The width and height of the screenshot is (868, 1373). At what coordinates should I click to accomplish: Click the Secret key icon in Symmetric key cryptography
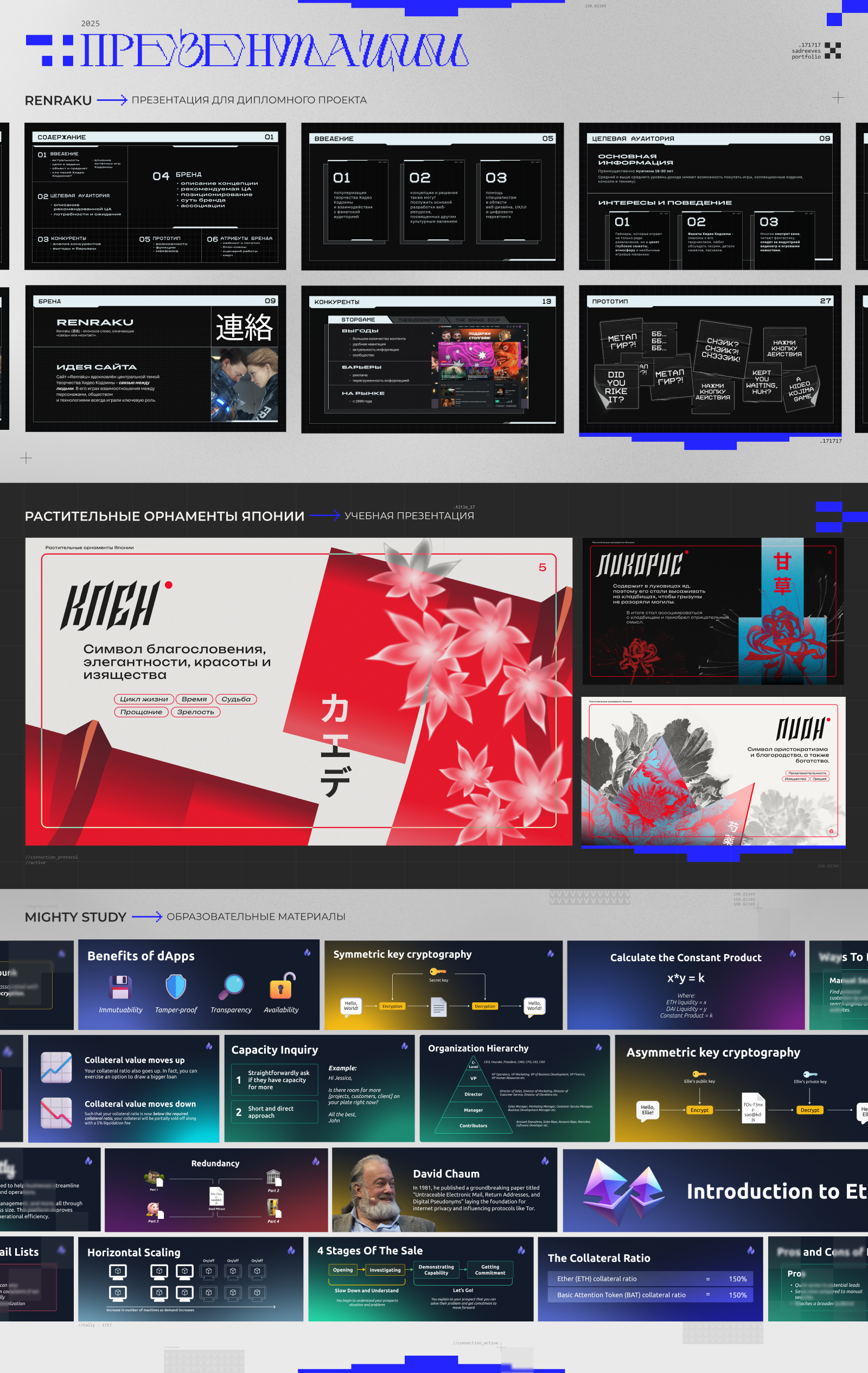pos(438,971)
